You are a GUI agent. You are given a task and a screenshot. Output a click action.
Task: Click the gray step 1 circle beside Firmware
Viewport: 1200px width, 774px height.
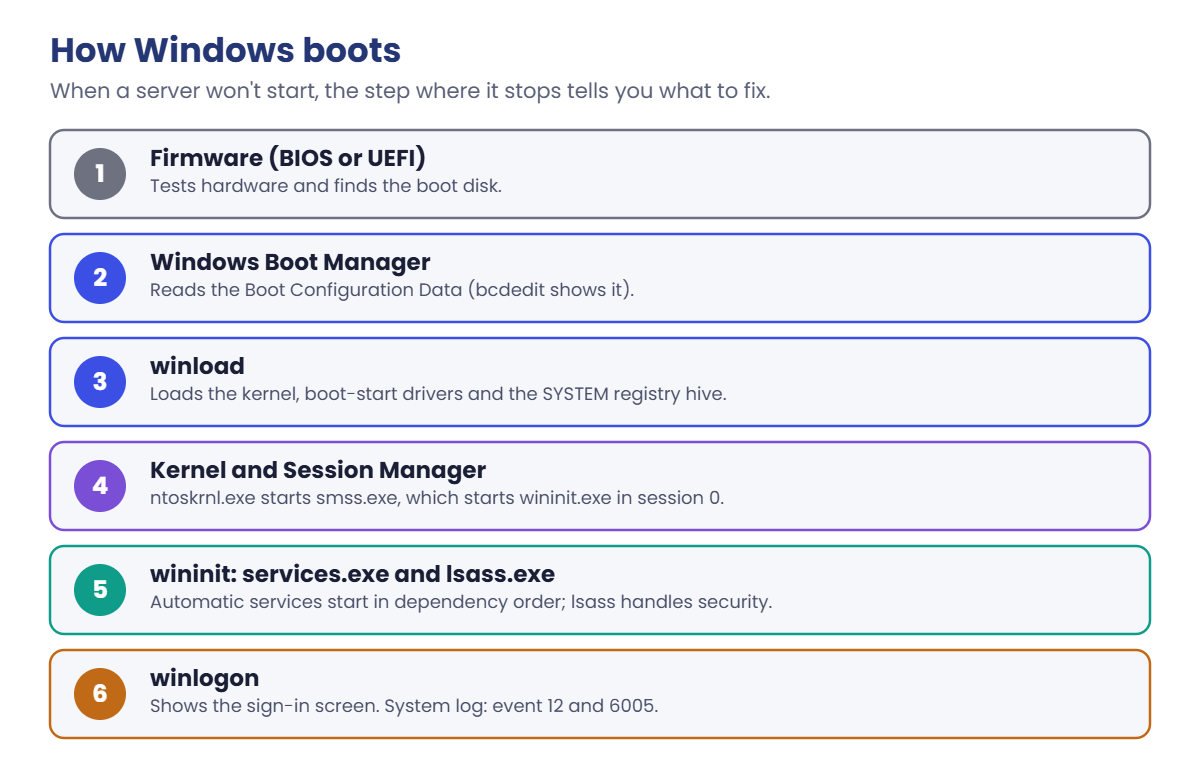(100, 174)
